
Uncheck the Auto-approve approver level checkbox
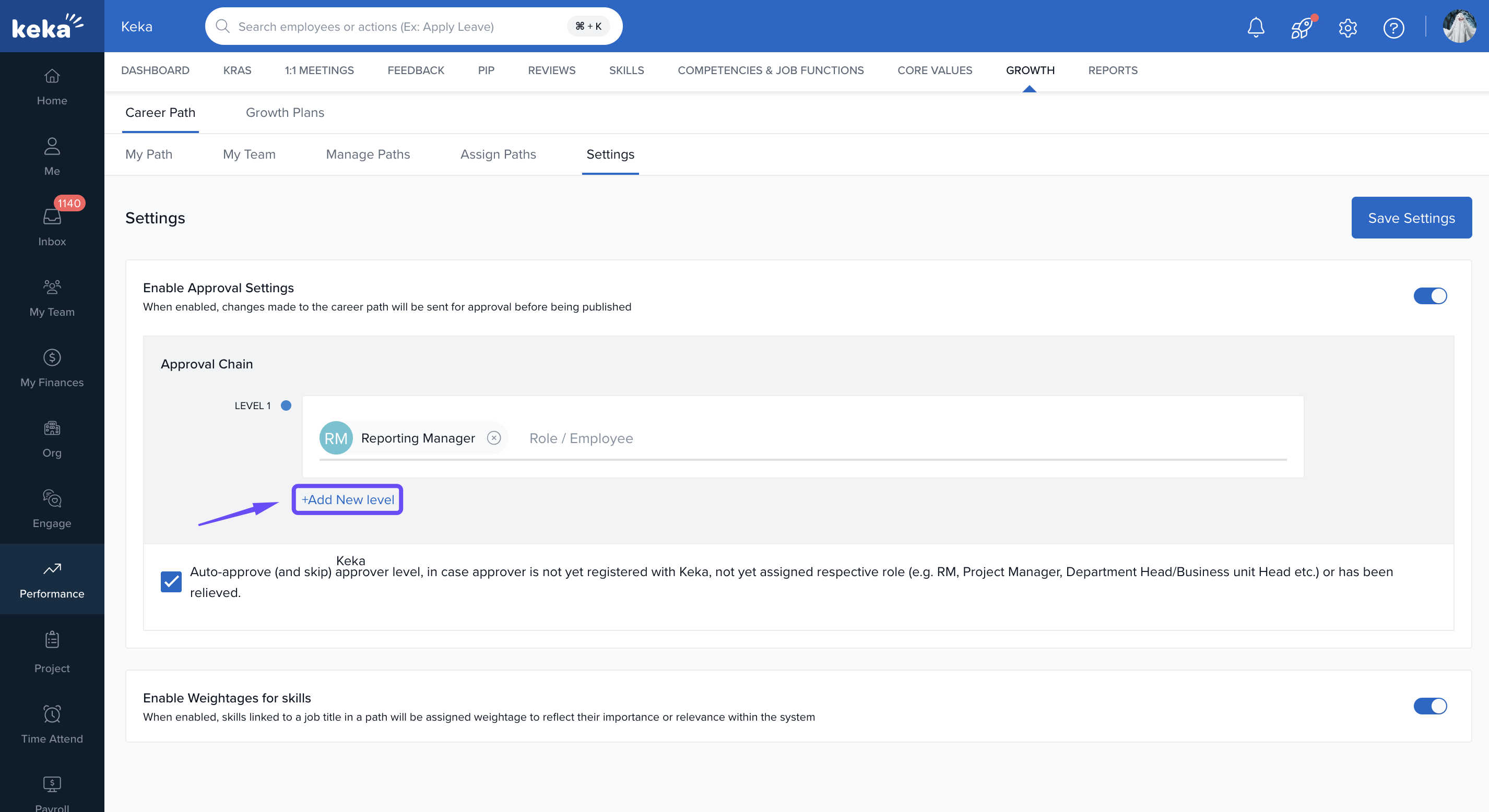[171, 581]
